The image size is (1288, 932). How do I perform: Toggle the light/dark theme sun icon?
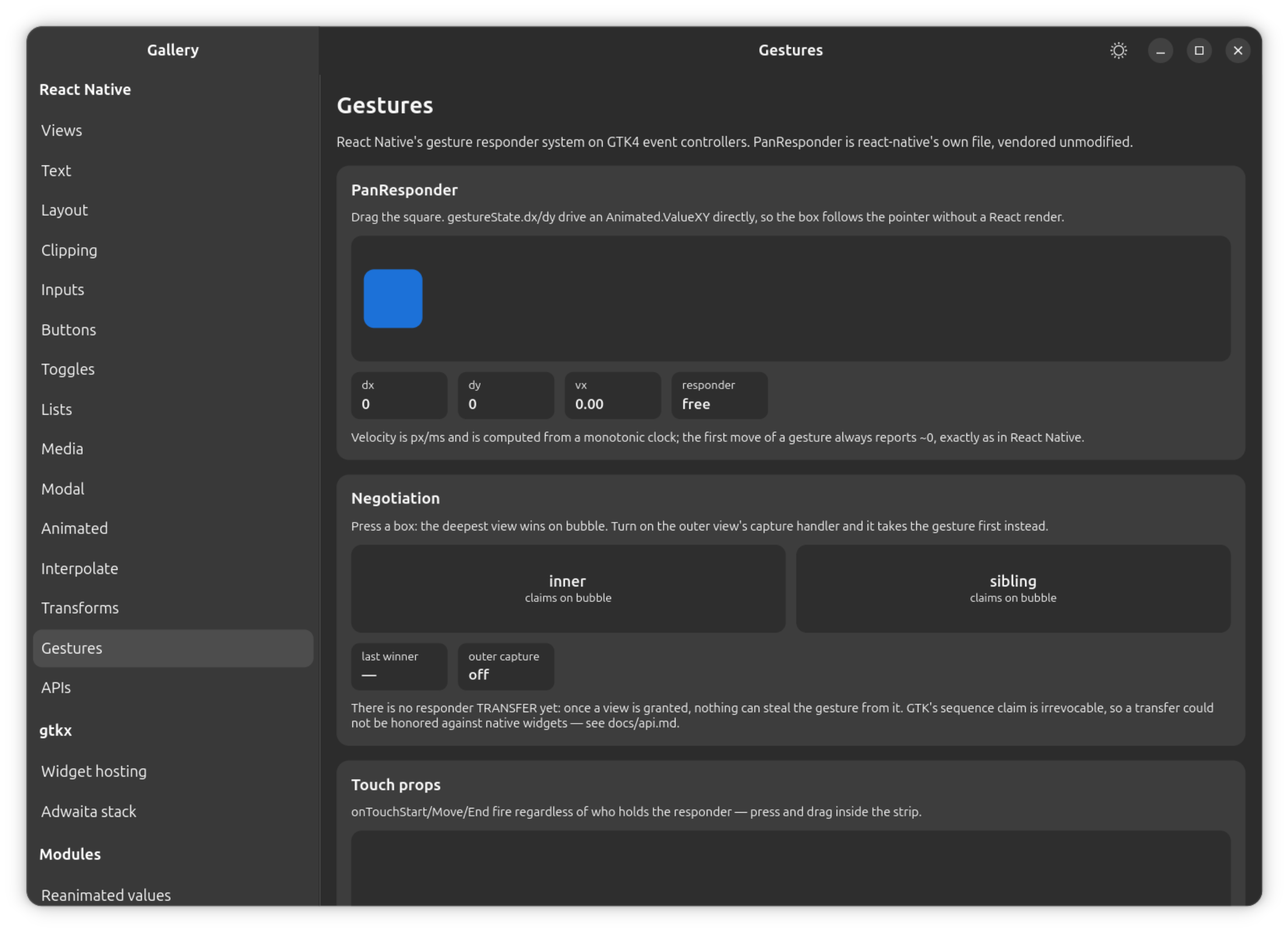pos(1118,51)
